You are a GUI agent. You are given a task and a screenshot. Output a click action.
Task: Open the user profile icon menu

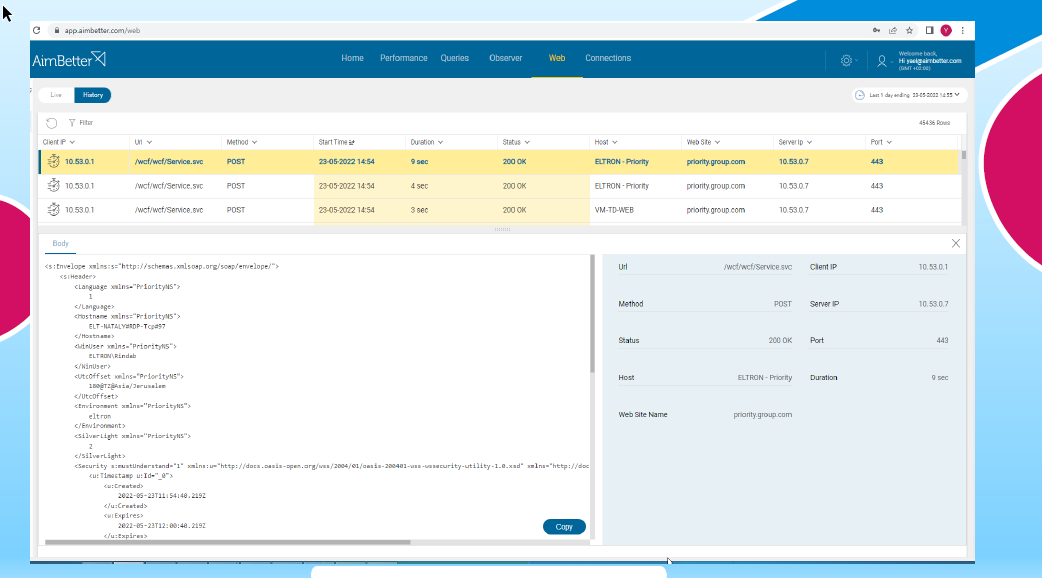point(881,60)
